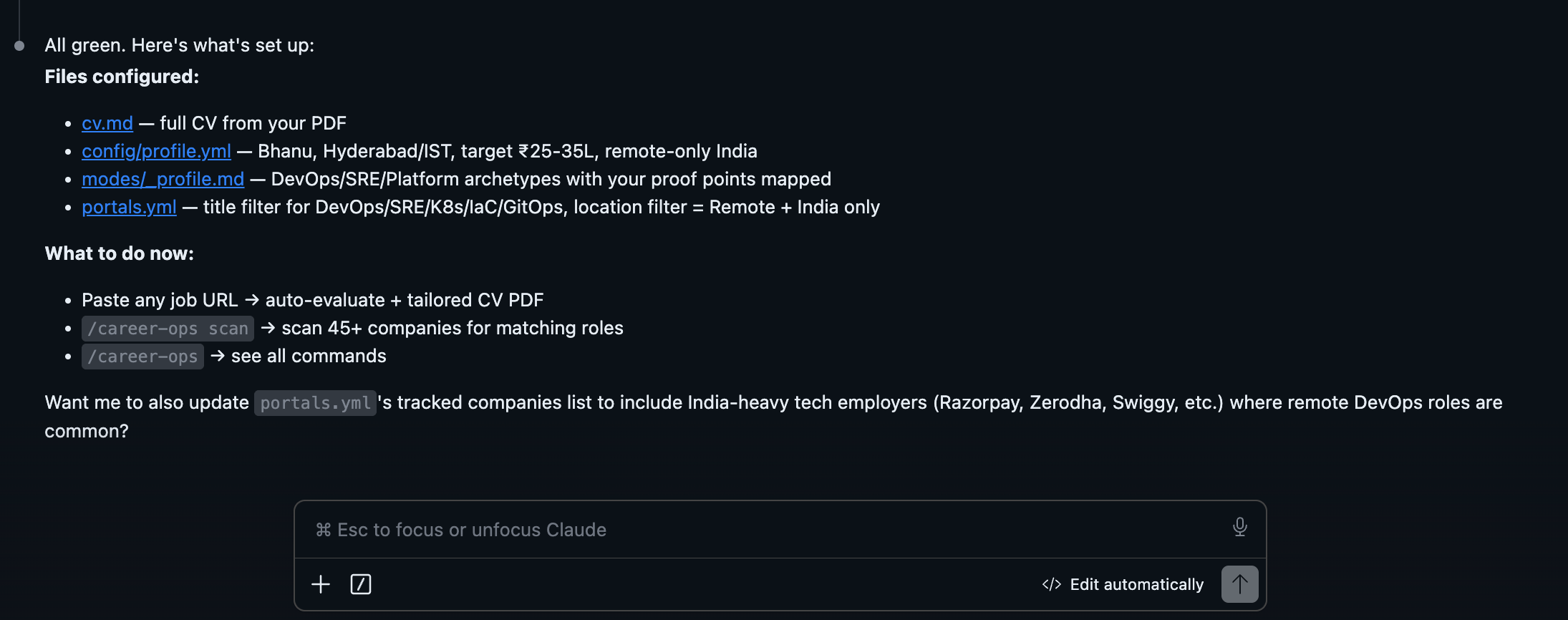Screen dimensions: 1568x620
Task: Toggle the Edit automatically mode
Action: (x=1123, y=584)
